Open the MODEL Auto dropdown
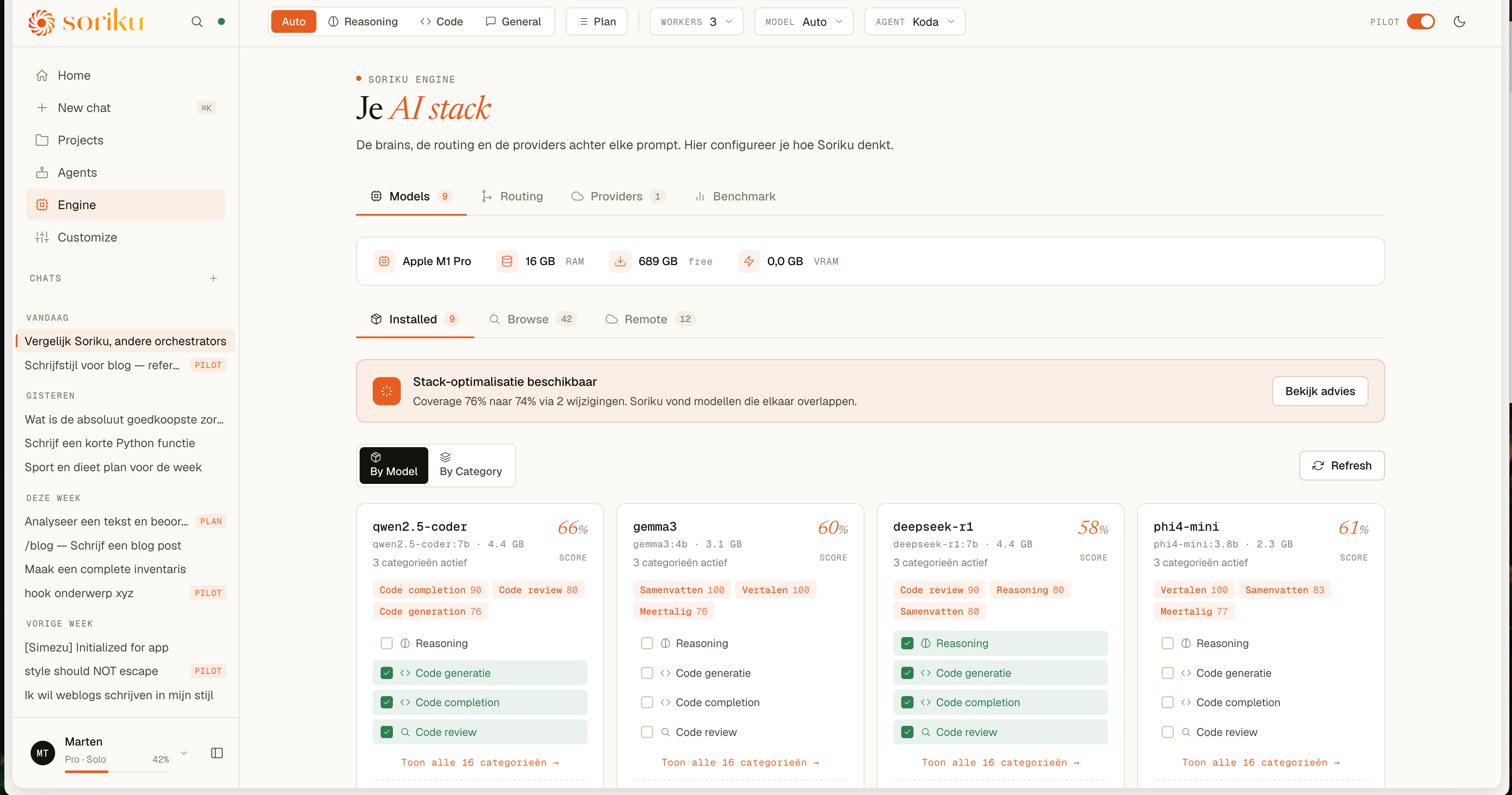The image size is (1512, 795). [x=804, y=22]
